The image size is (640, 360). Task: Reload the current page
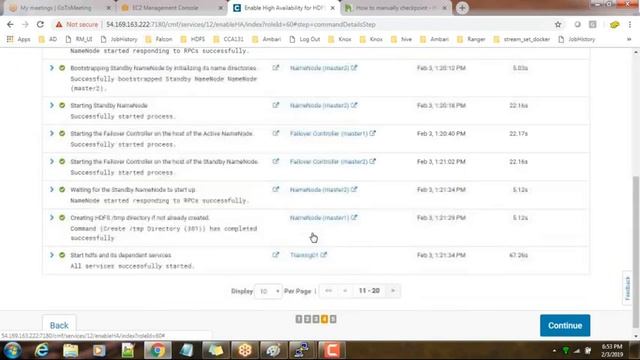(40, 24)
